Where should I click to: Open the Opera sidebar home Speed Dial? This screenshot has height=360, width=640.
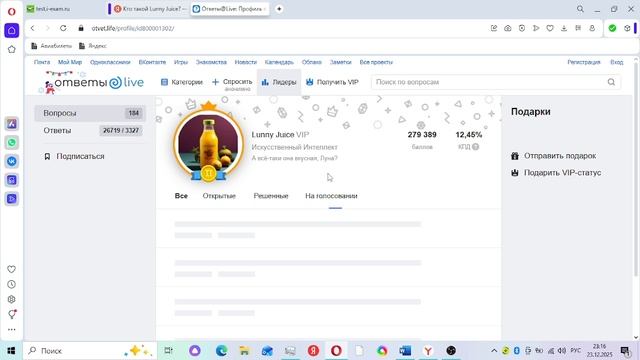[11, 31]
